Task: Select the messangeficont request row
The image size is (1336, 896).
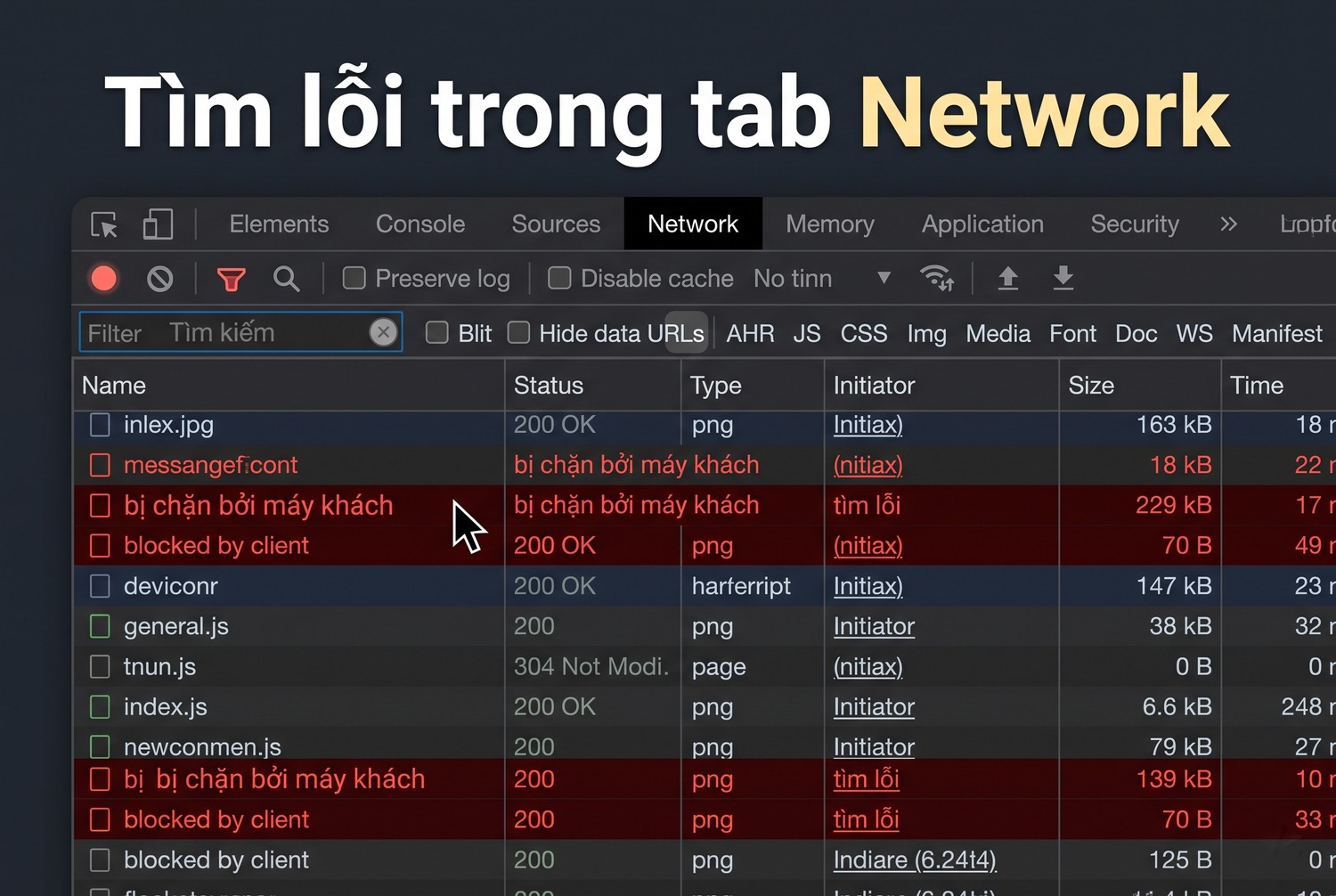Action: (704, 465)
